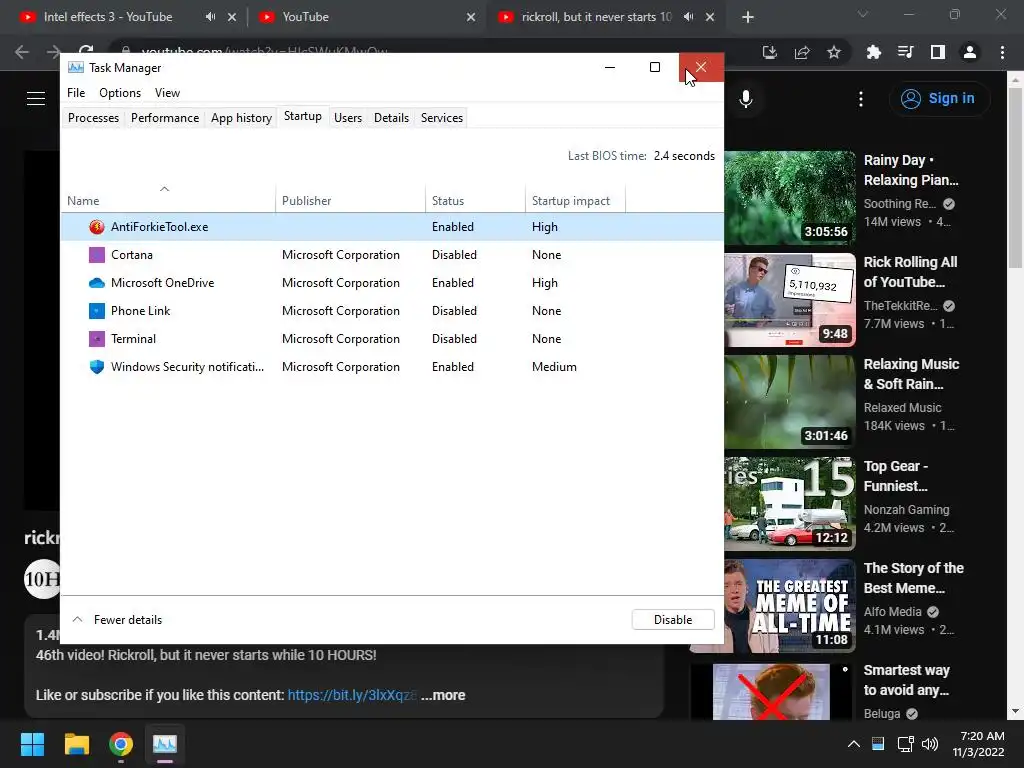1024x768 pixels.
Task: Expand the video description with ...more
Action: click(443, 696)
